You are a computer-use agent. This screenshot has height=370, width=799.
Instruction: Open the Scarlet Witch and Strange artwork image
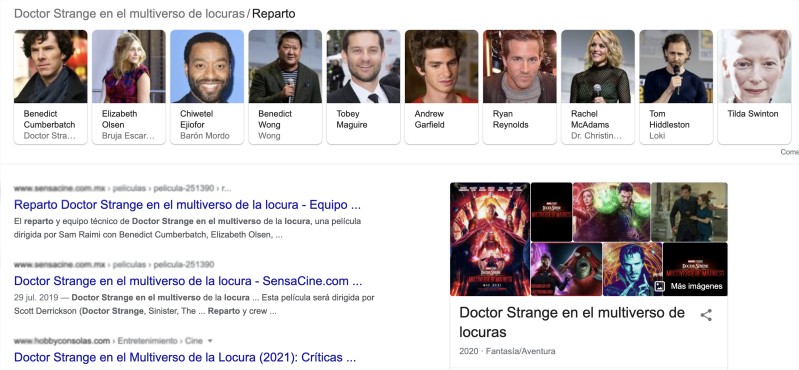(x=611, y=212)
